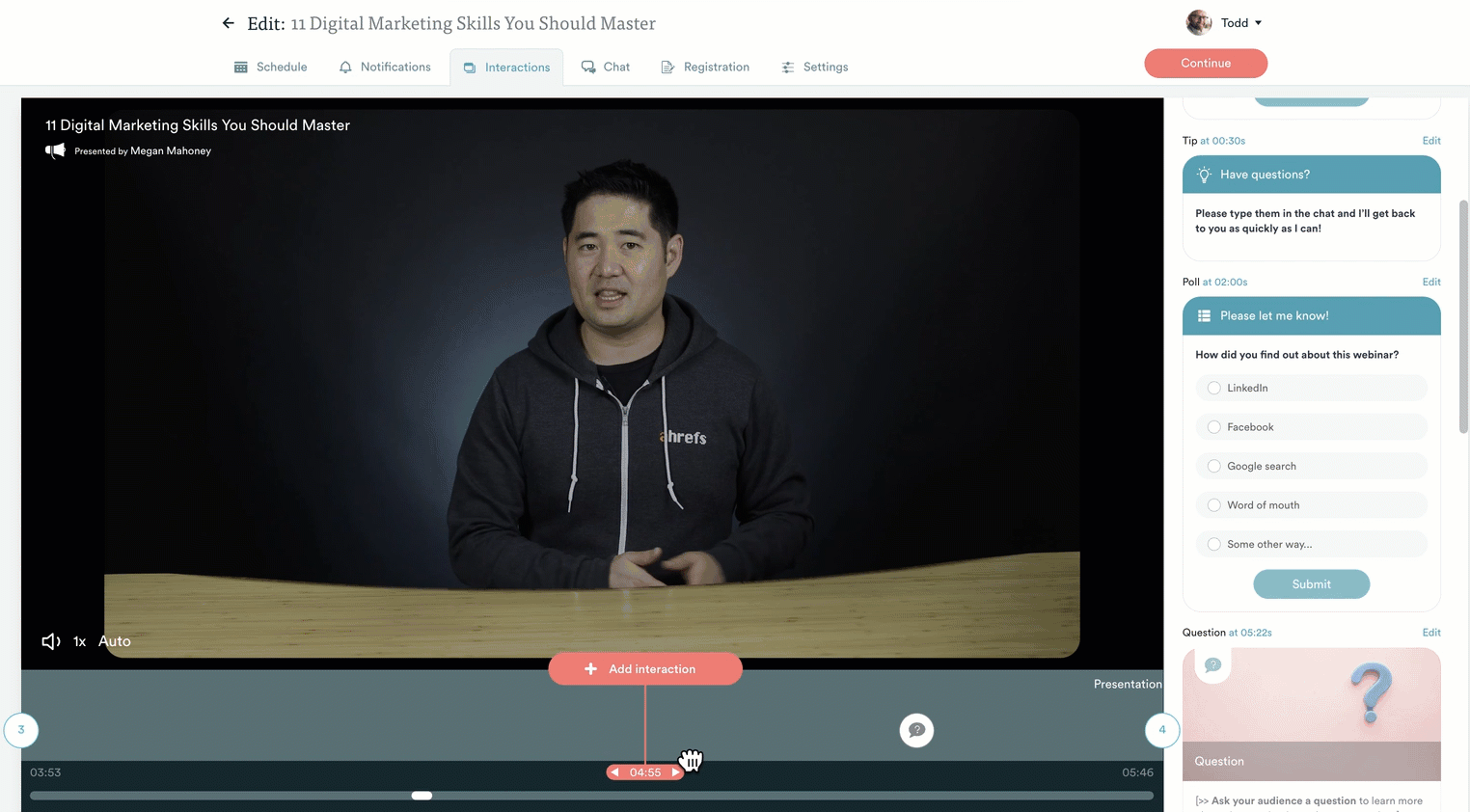The height and width of the screenshot is (812, 1470).
Task: Click the lightbulb icon in Have questions header
Action: coord(1204,175)
